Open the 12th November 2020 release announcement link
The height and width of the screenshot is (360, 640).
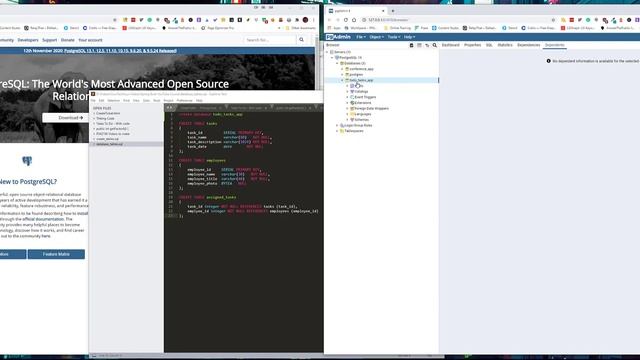[120, 51]
